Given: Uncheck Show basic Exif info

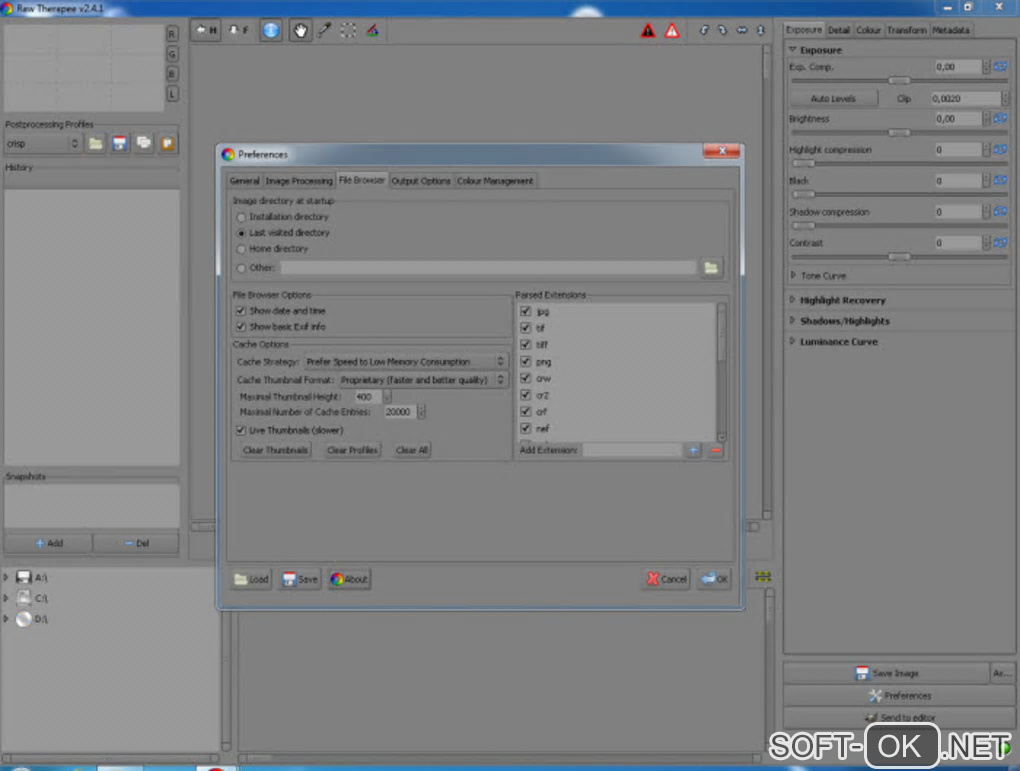Looking at the screenshot, I should [241, 327].
